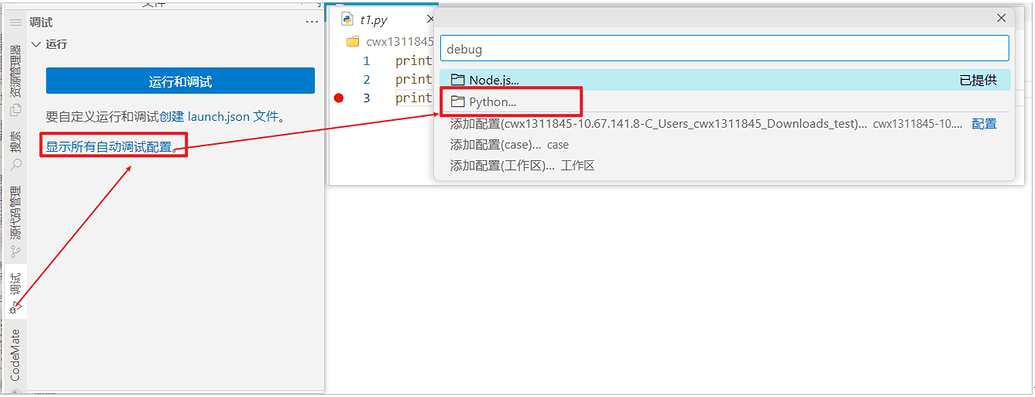Open the hamburger menu above the sidebar tabs
The width and height of the screenshot is (1035, 397).
coord(16,22)
